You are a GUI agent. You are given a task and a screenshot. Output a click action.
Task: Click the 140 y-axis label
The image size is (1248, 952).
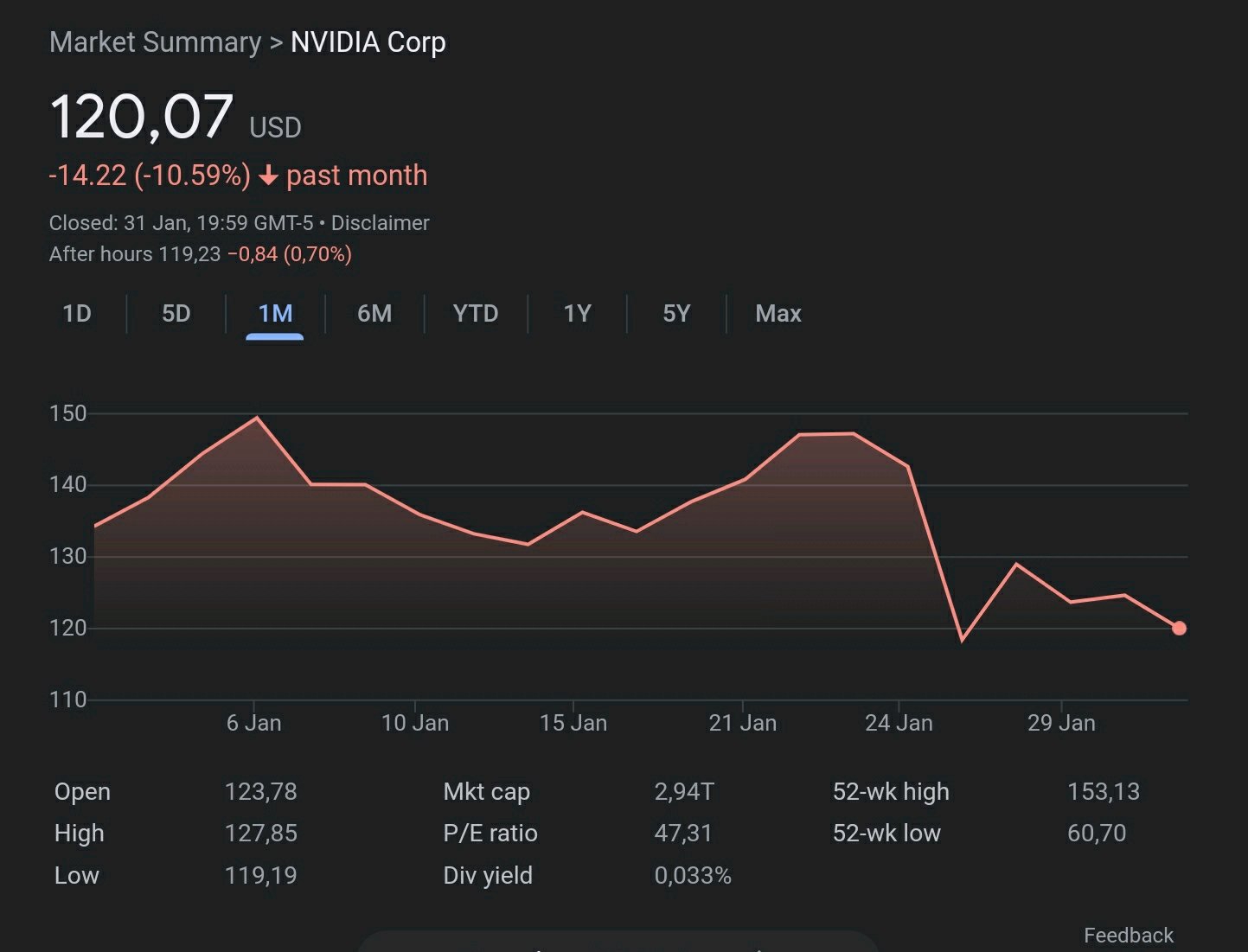[x=68, y=485]
